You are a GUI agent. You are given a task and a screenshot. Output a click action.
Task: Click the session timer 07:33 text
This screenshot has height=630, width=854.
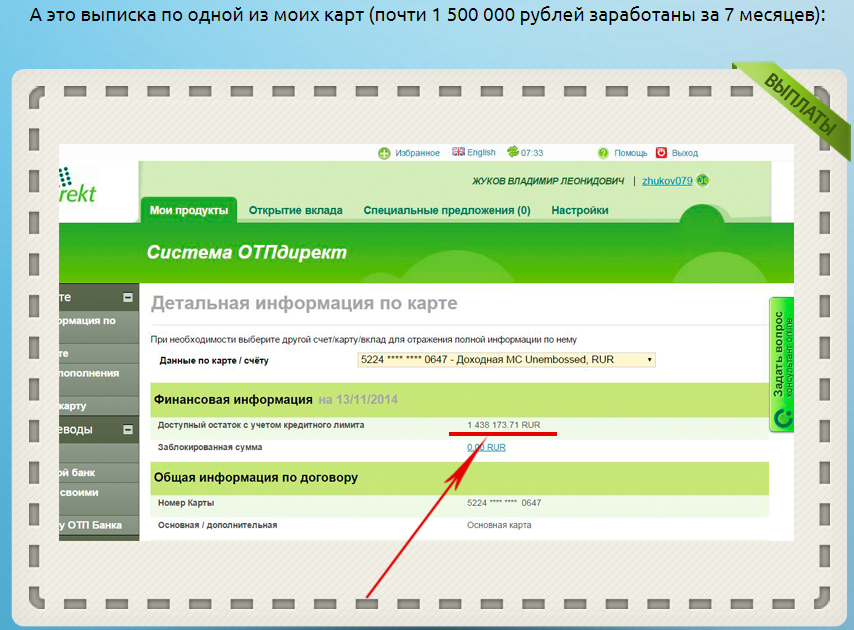click(532, 153)
